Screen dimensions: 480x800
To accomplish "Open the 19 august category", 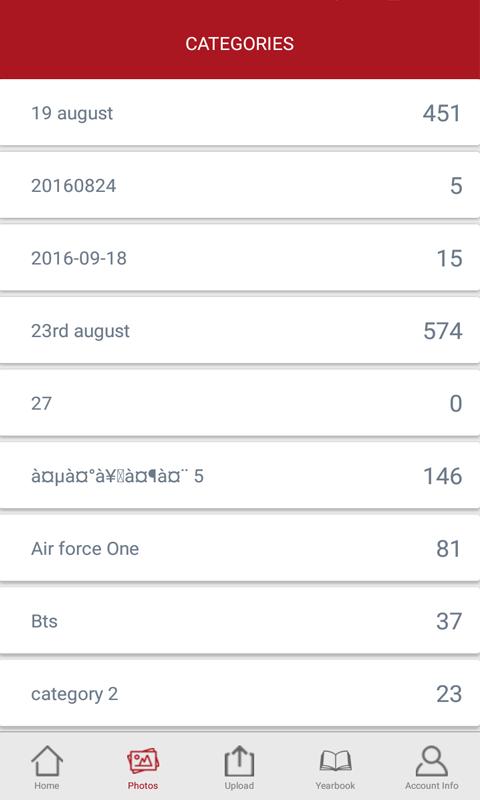I will tap(240, 113).
